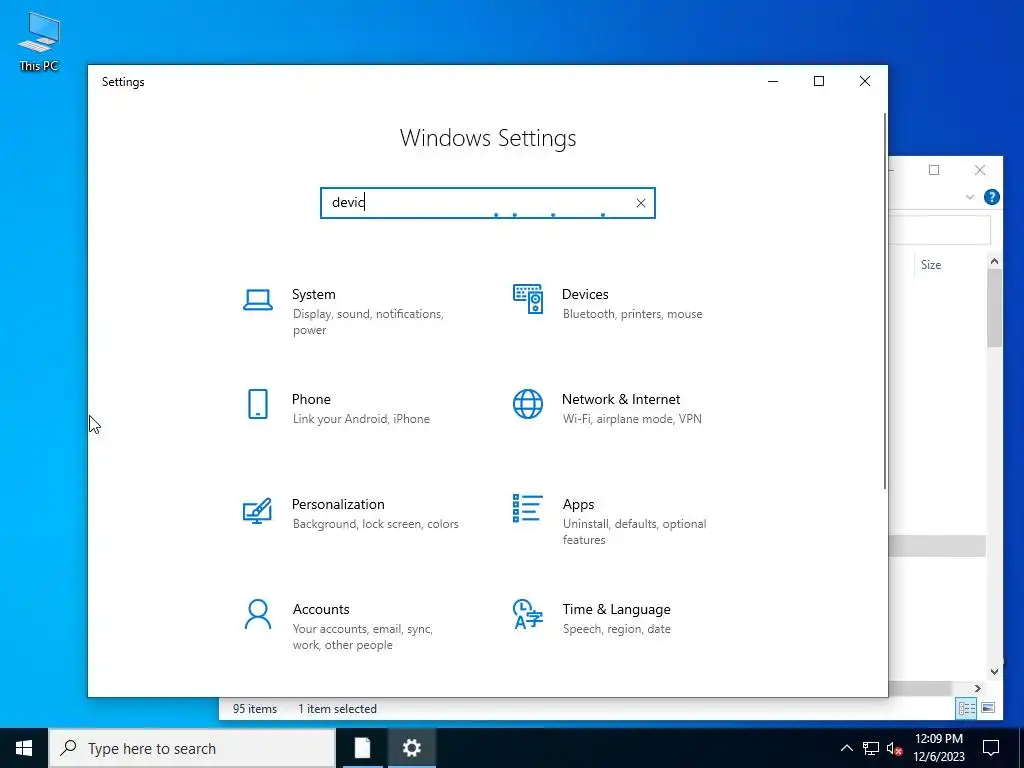The height and width of the screenshot is (768, 1024).
Task: Click the File Explorer scroll up arrow
Action: pos(994,261)
